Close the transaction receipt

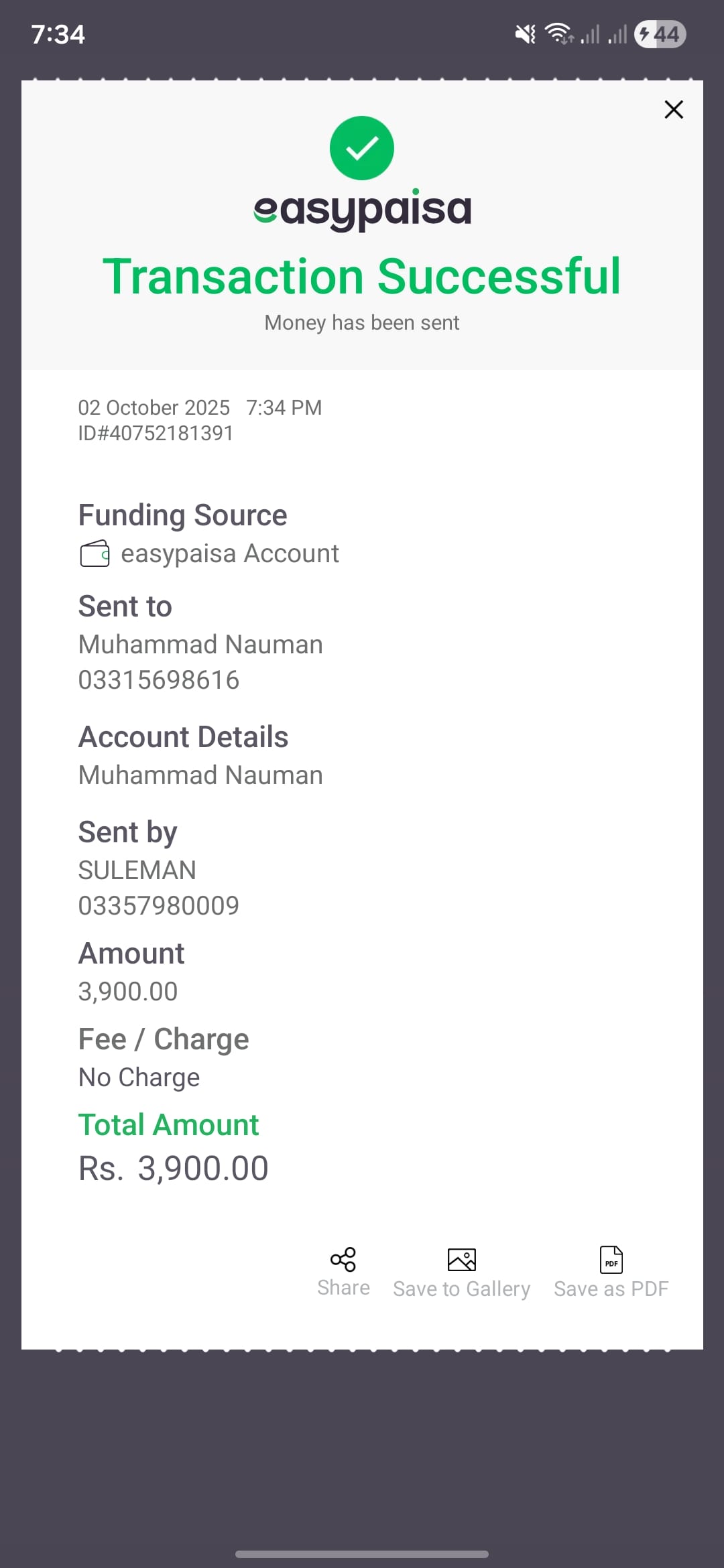tap(673, 109)
